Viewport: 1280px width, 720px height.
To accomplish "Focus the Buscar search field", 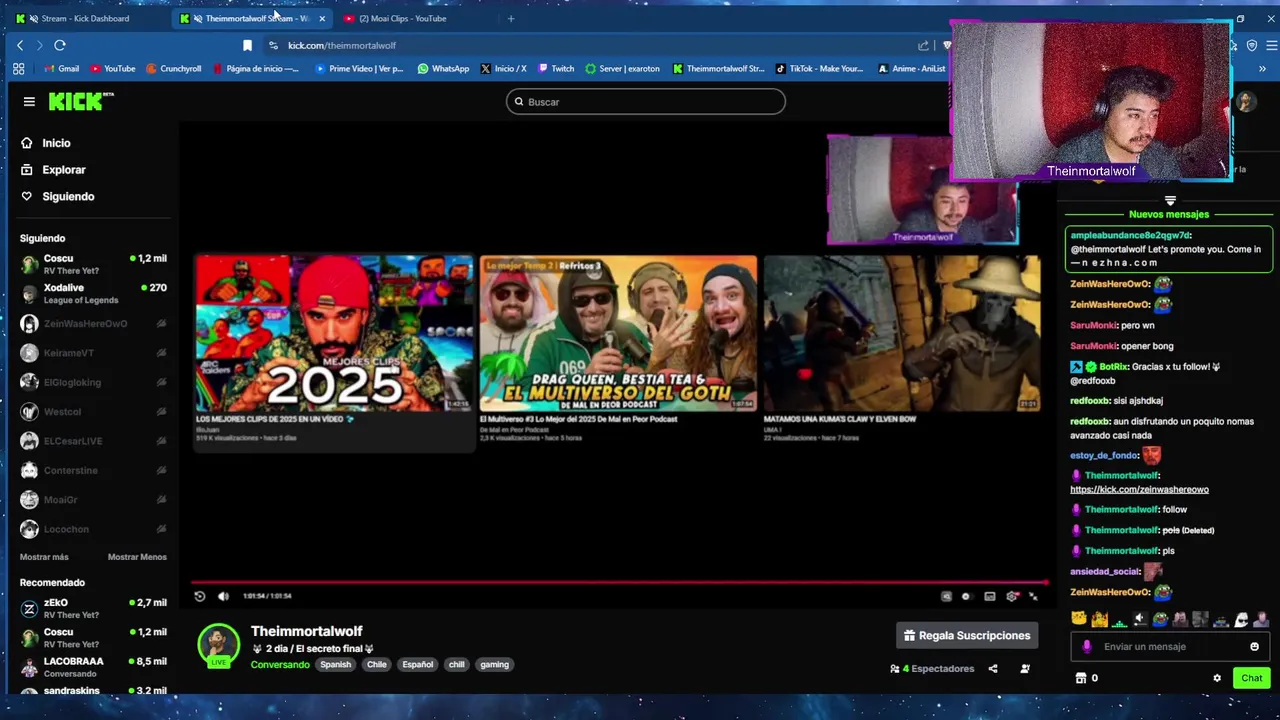I will click(646, 102).
